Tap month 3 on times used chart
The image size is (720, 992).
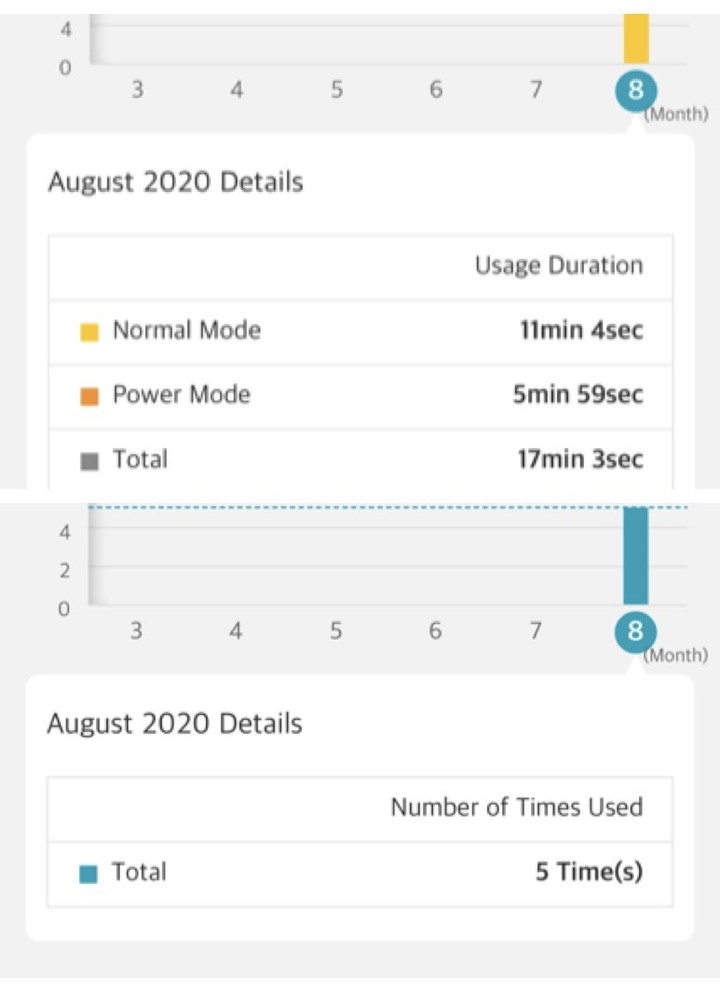(x=136, y=631)
